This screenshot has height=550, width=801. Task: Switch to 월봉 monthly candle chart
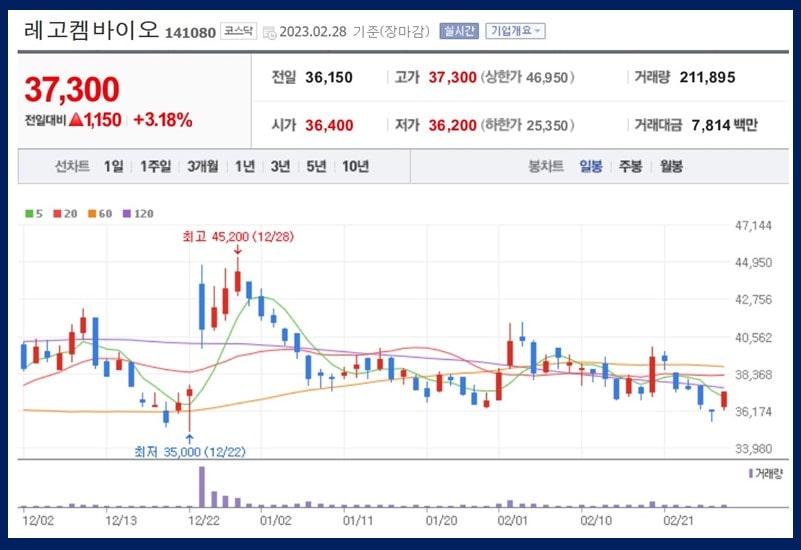(671, 166)
